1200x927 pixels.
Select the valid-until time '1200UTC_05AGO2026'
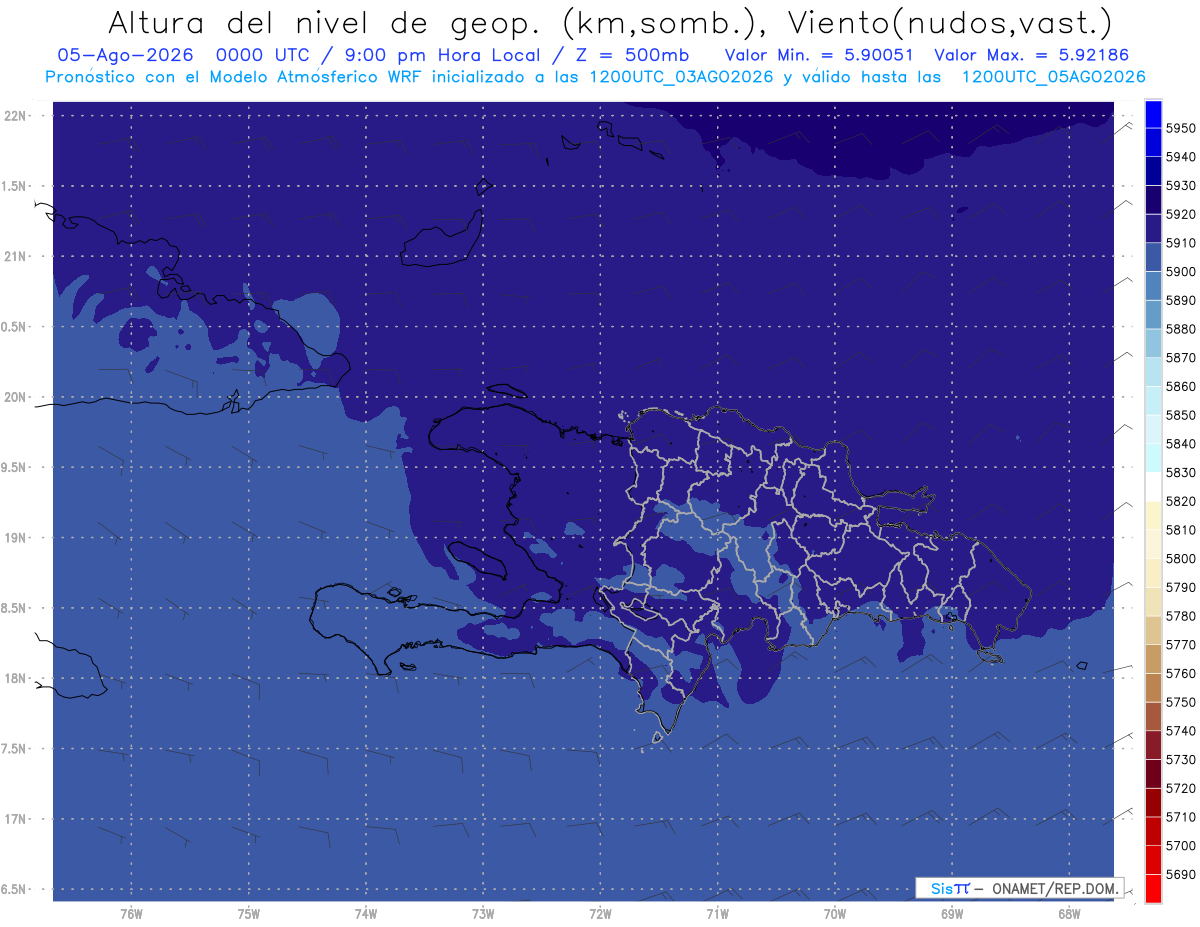(1053, 77)
